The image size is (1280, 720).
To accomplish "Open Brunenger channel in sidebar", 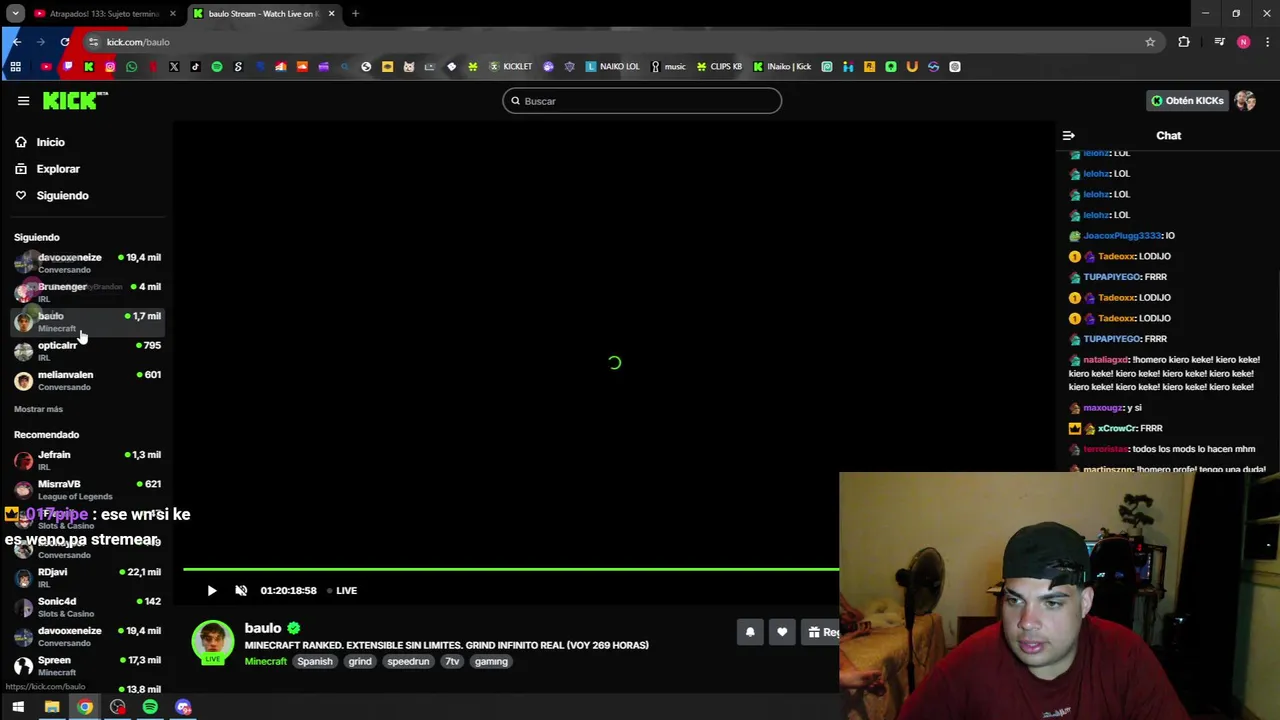I will 88,292.
